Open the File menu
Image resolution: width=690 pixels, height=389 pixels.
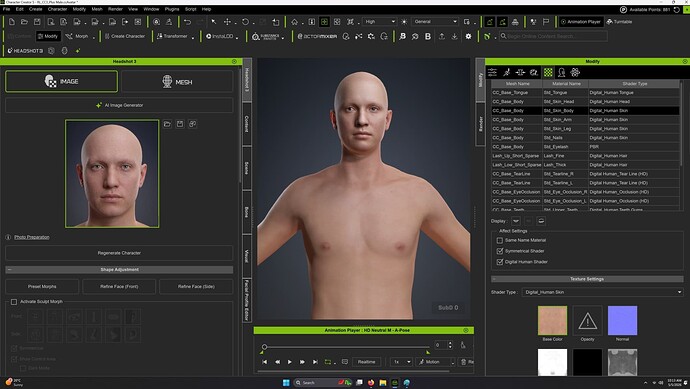click(x=7, y=9)
